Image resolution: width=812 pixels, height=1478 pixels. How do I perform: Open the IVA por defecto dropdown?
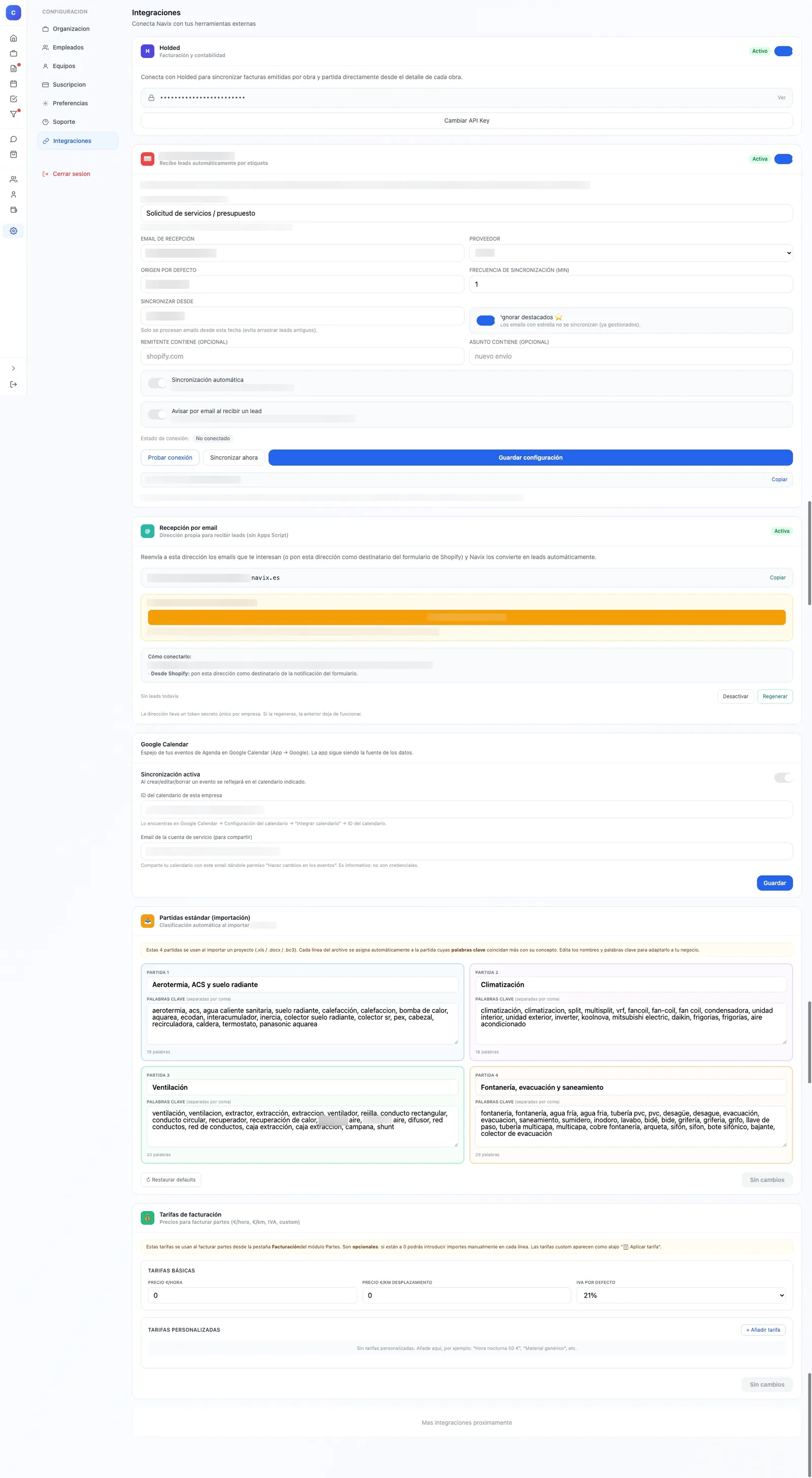(681, 1295)
